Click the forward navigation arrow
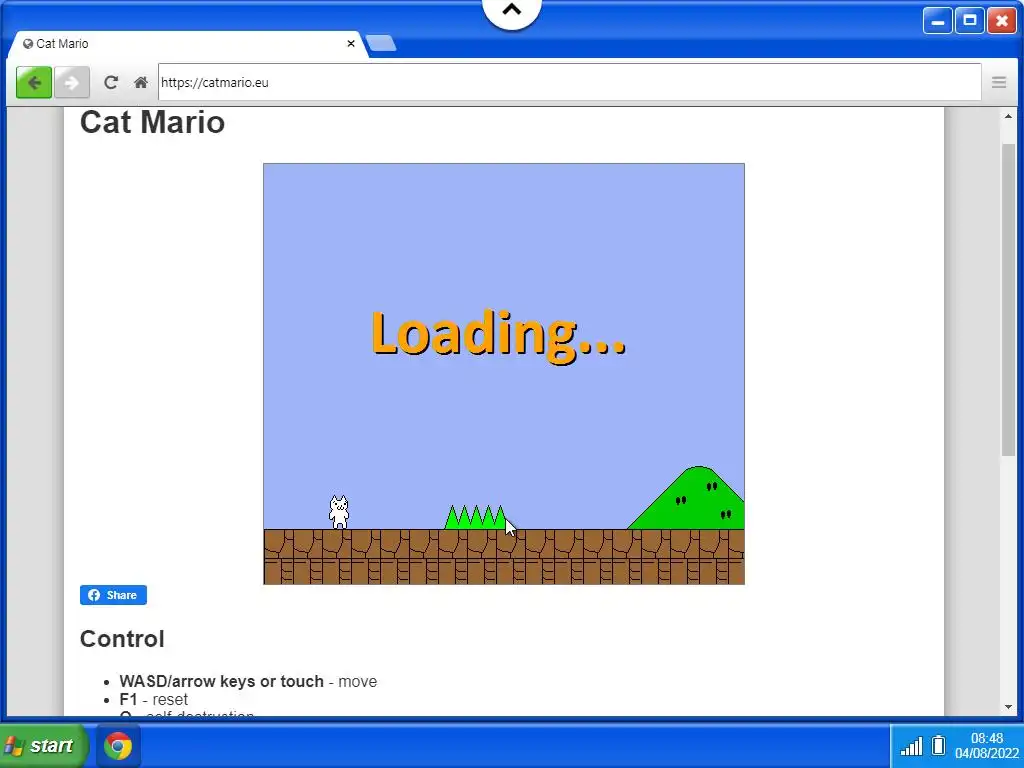This screenshot has width=1024, height=768. [x=72, y=82]
